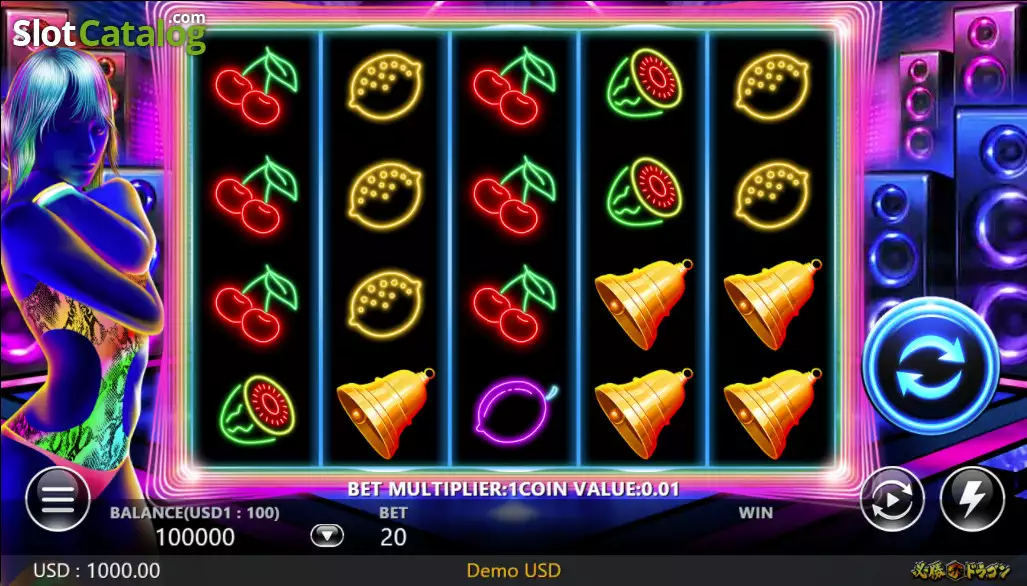
Task: Click the USD 1000.00 balance text
Action: tap(97, 571)
